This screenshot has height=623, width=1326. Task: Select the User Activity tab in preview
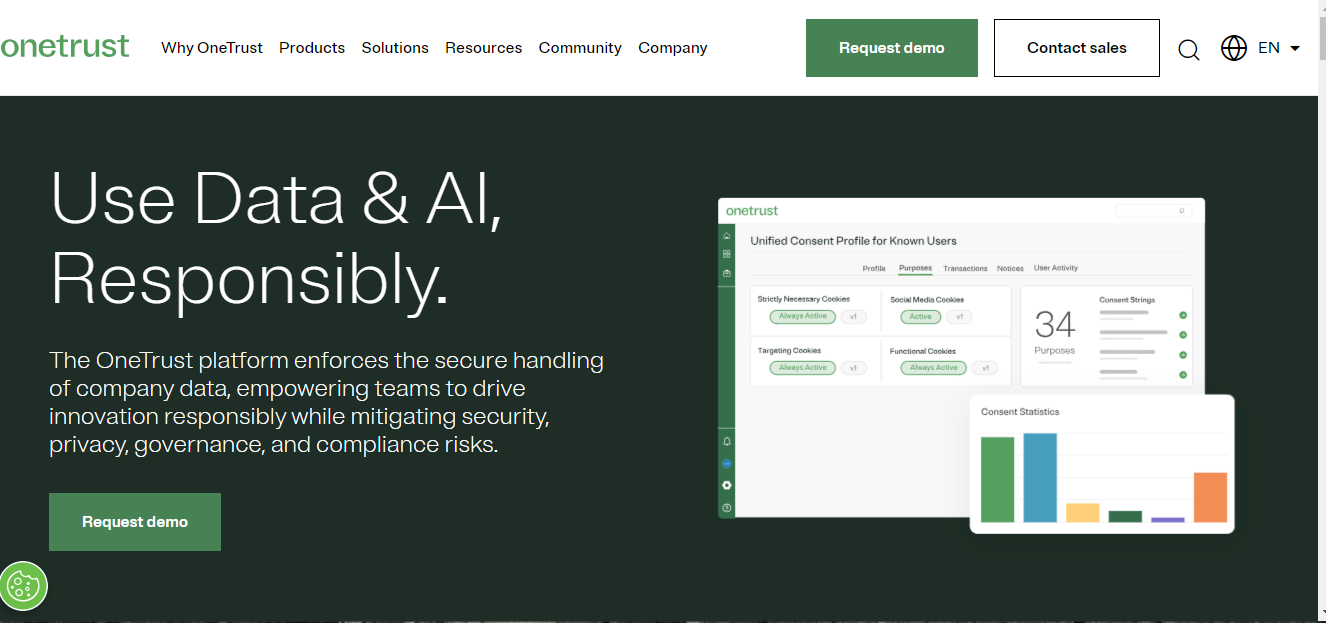(1056, 268)
